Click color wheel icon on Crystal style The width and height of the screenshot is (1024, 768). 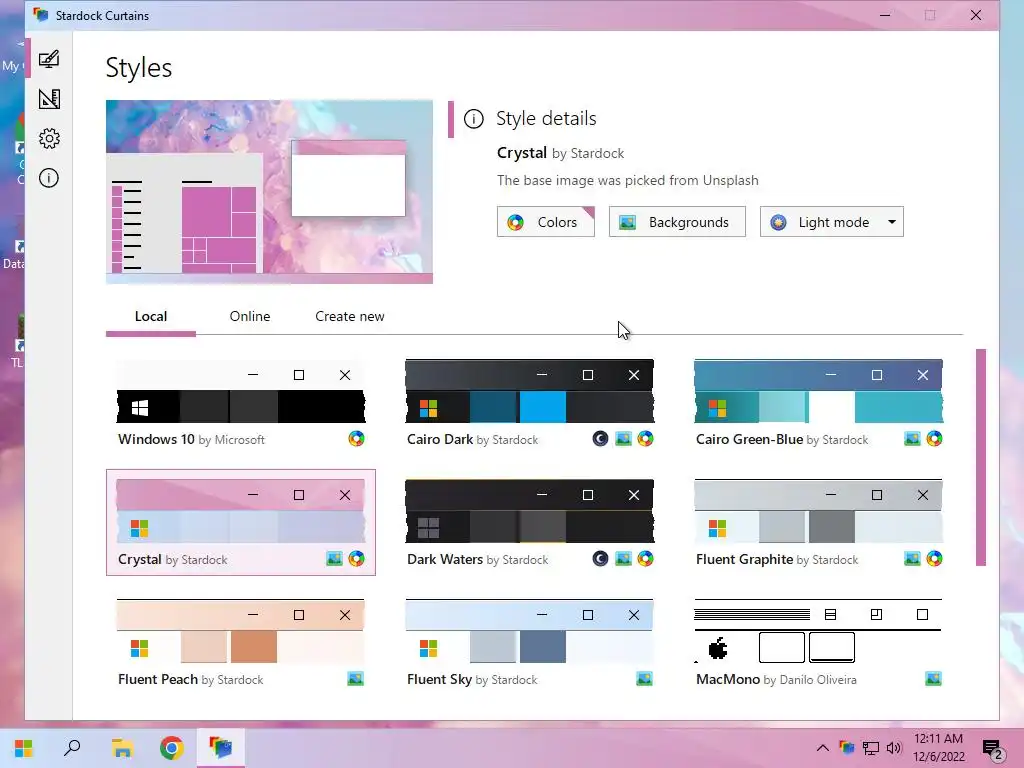click(x=356, y=558)
